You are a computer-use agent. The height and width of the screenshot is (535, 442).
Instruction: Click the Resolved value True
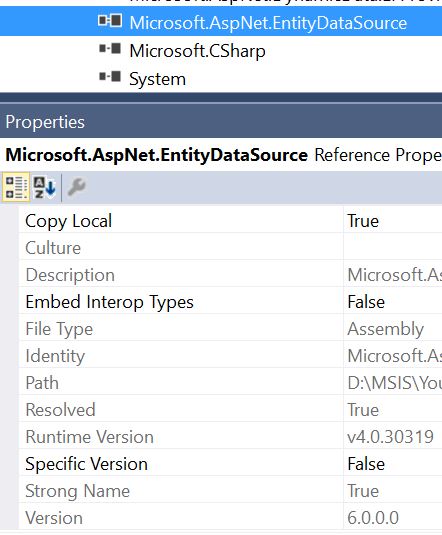[x=363, y=410]
